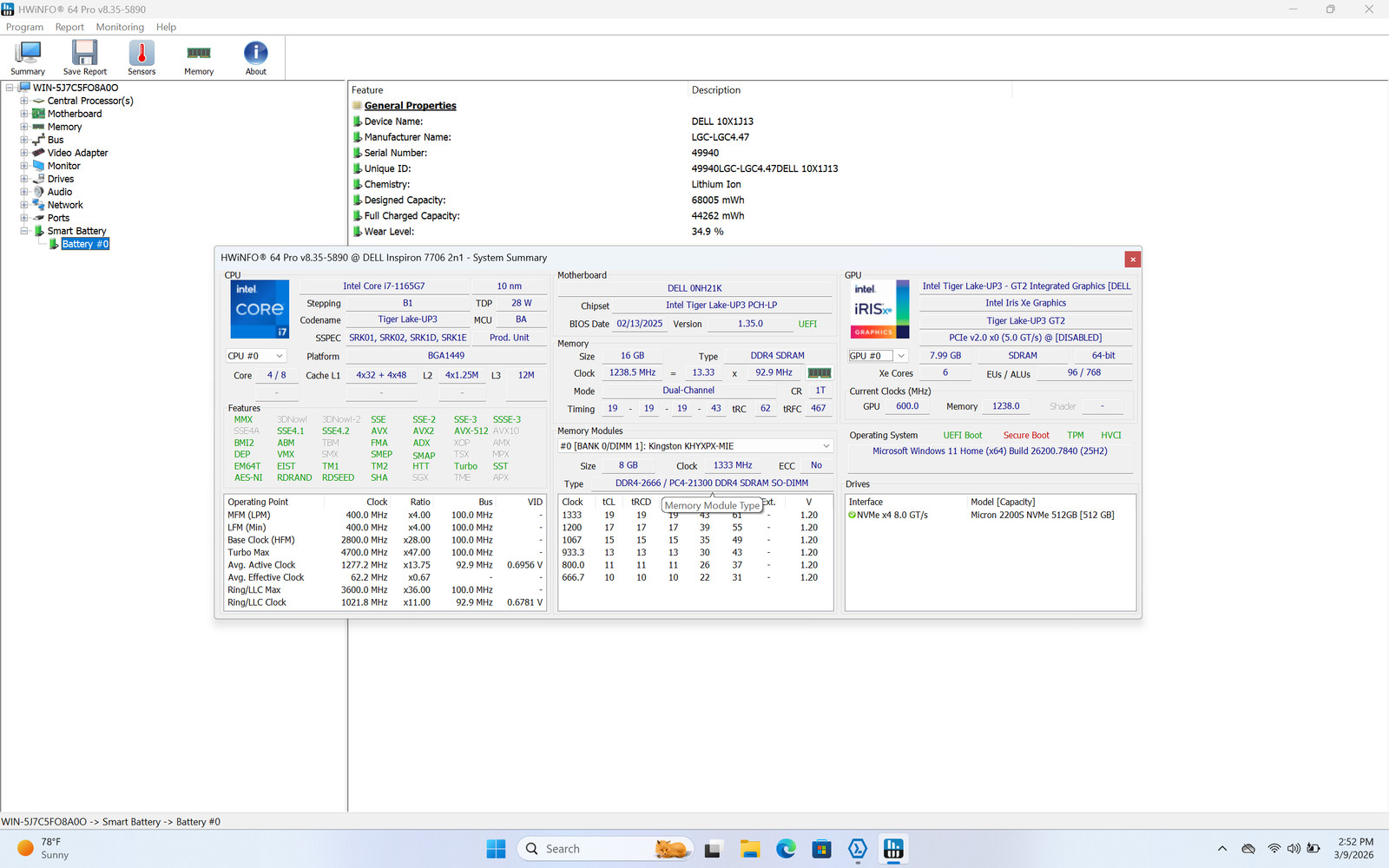
Task: Open the clock showing 2:52 PM
Action: click(x=1354, y=848)
